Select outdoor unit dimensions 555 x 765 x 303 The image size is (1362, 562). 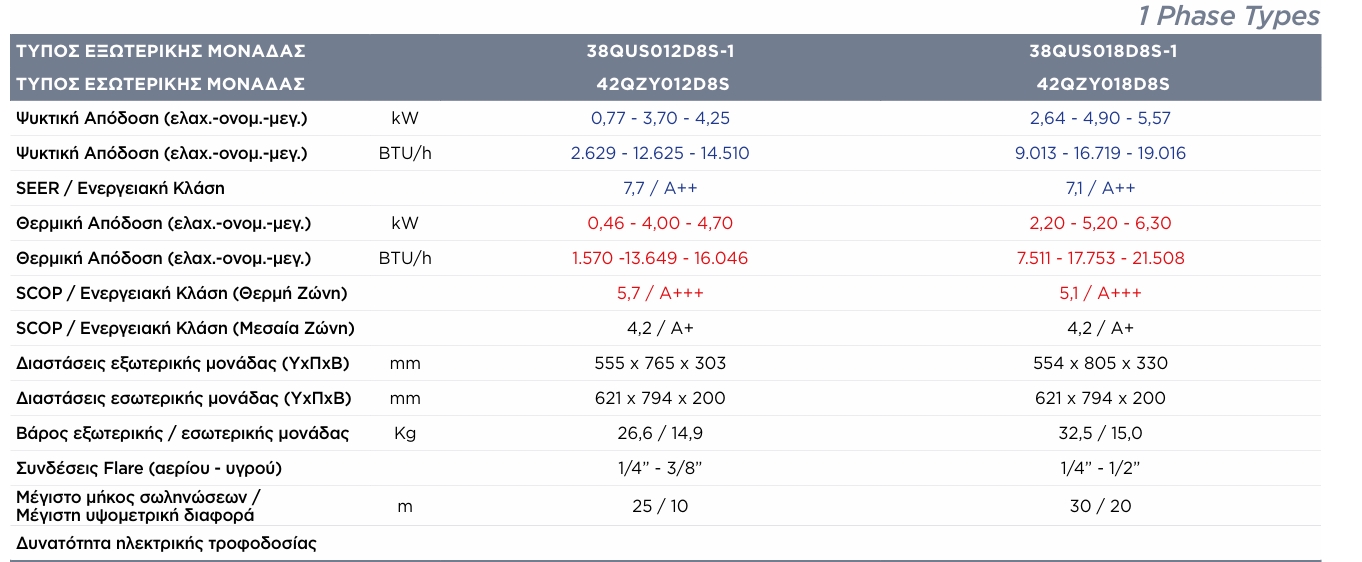pyautogui.click(x=660, y=363)
